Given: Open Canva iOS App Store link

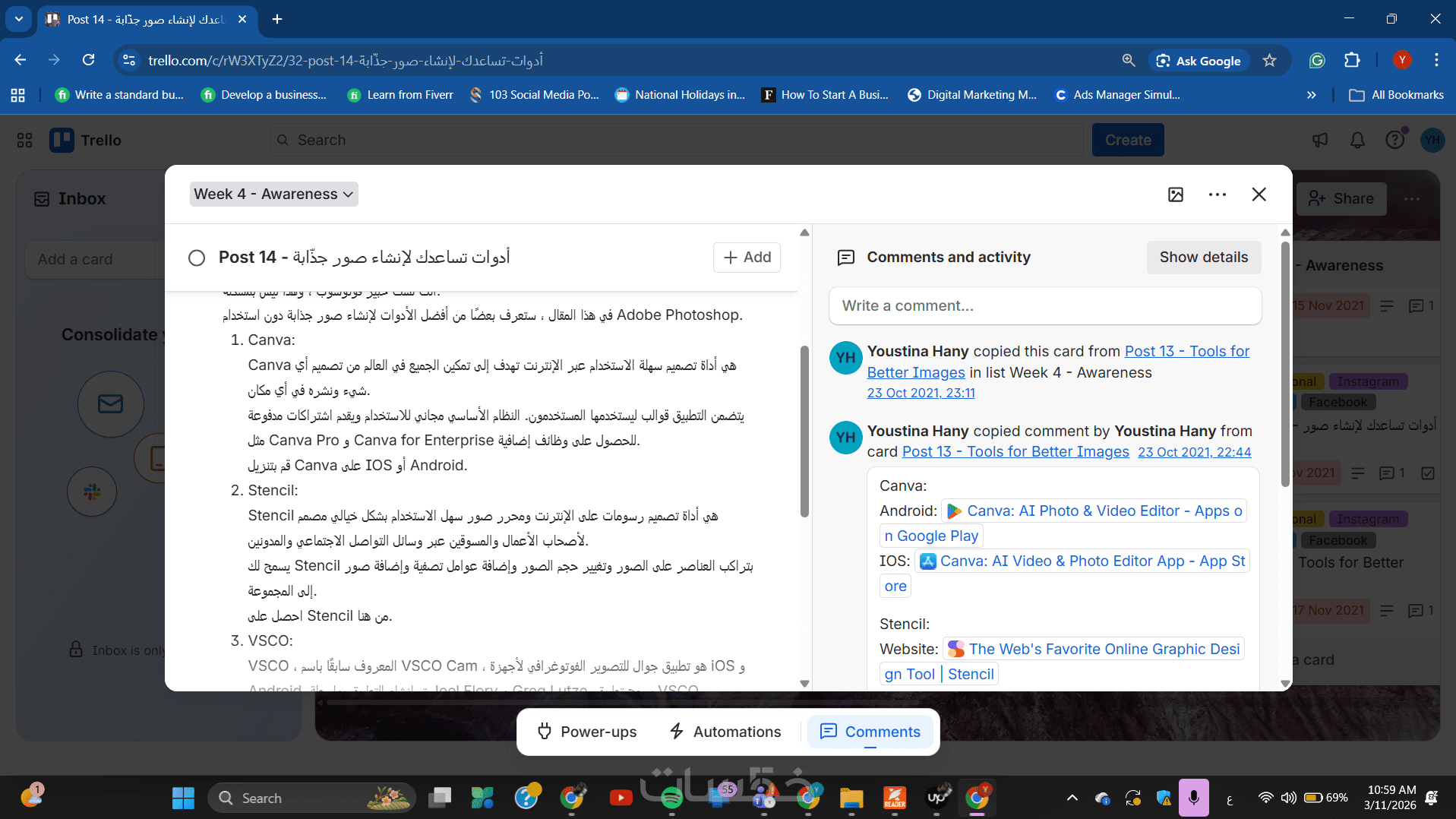Looking at the screenshot, I should tap(1082, 561).
